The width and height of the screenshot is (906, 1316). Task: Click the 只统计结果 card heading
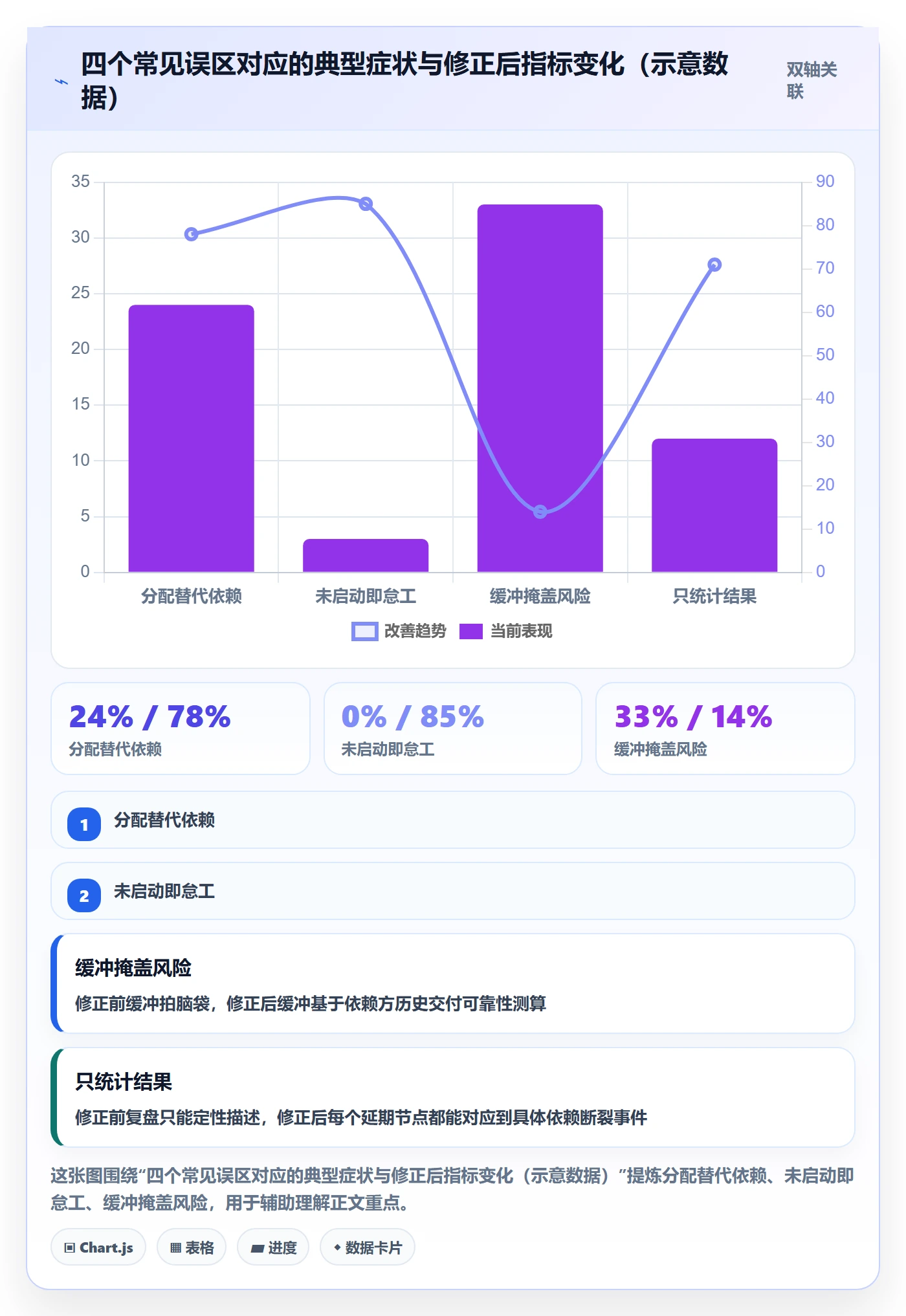124,1082
